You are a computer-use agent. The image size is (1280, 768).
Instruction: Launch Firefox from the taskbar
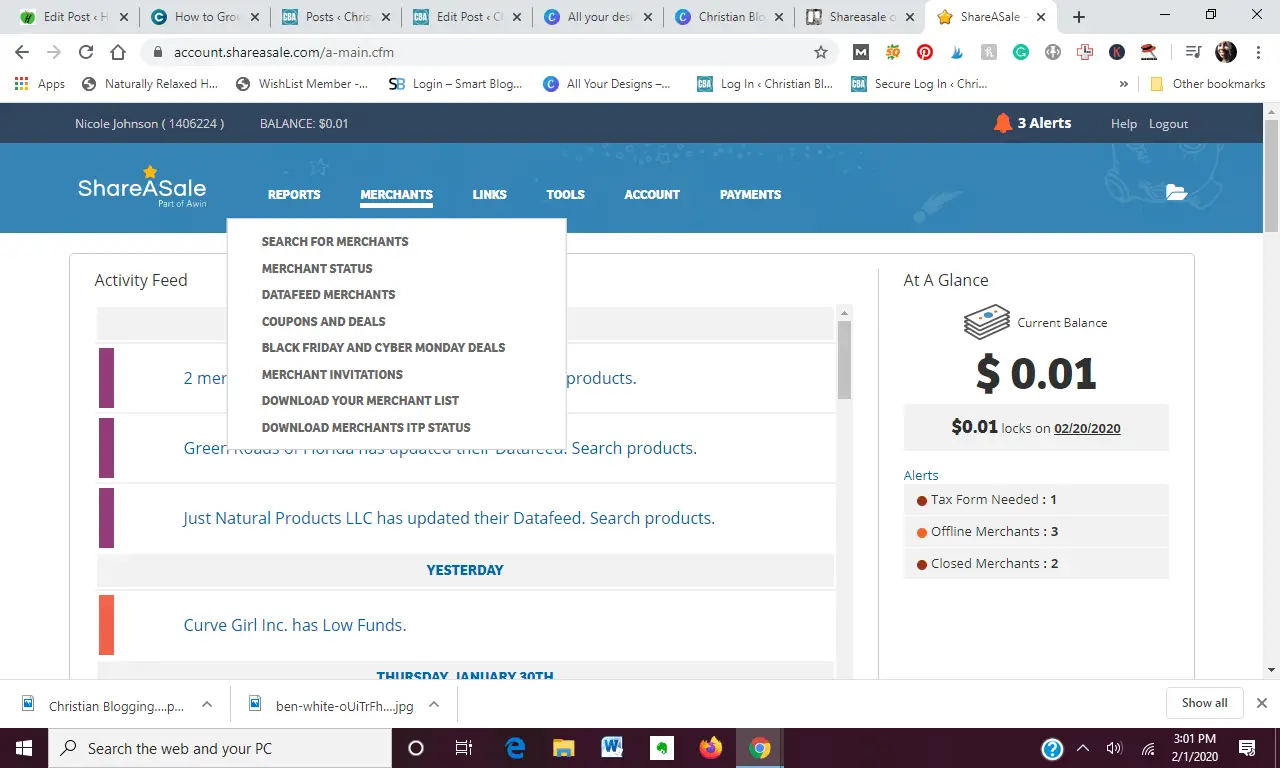[x=711, y=748]
